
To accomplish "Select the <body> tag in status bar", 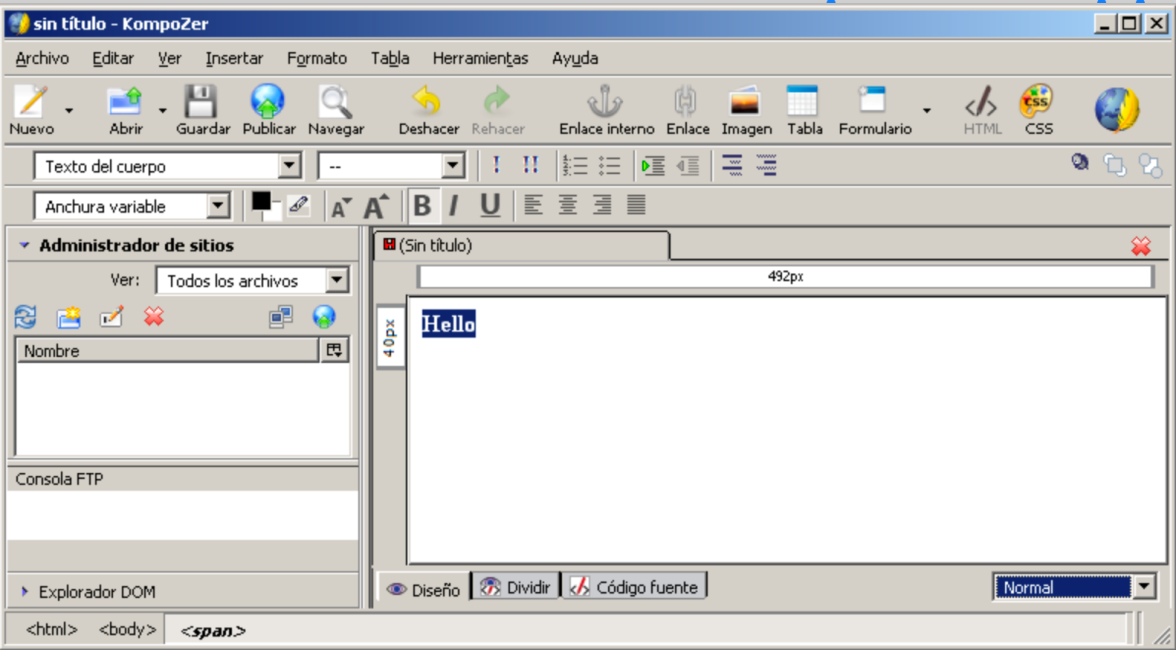I will pos(128,630).
